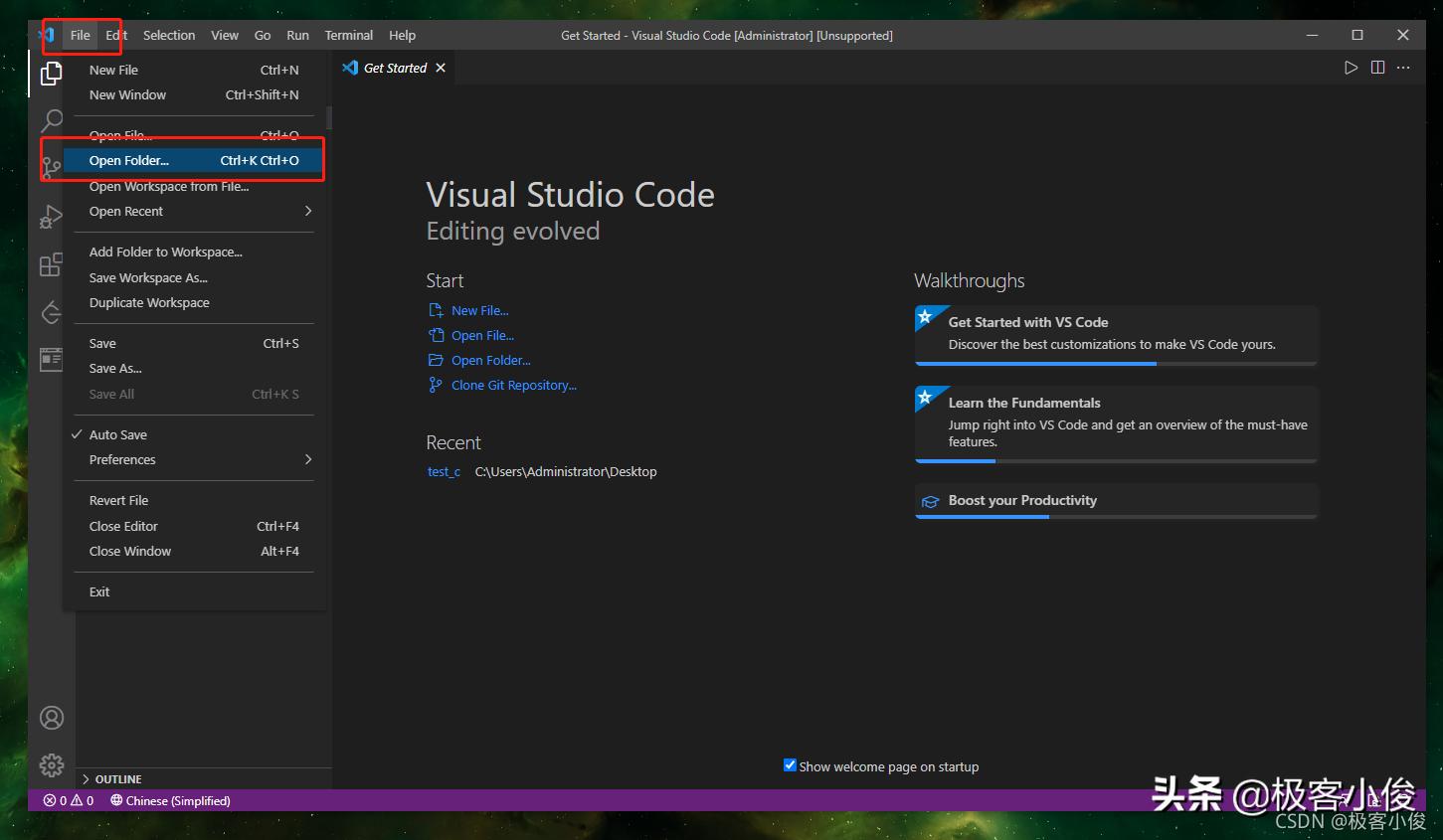The width and height of the screenshot is (1443, 840).
Task: Close the Get Started tab
Action: pyautogui.click(x=441, y=68)
